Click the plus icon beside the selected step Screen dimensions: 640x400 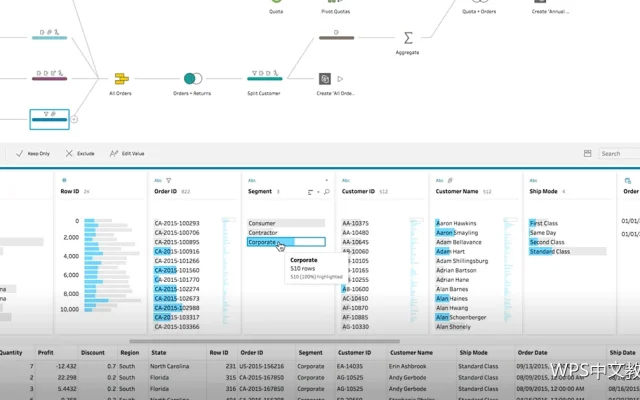pyautogui.click(x=74, y=120)
